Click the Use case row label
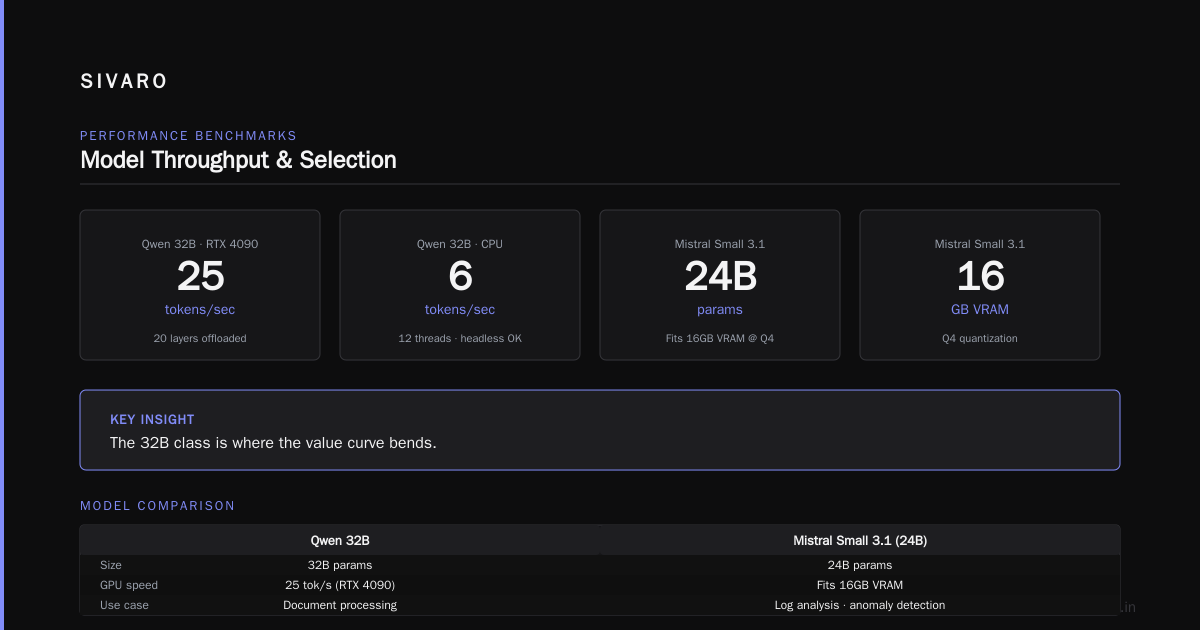The height and width of the screenshot is (630, 1200). [x=125, y=605]
